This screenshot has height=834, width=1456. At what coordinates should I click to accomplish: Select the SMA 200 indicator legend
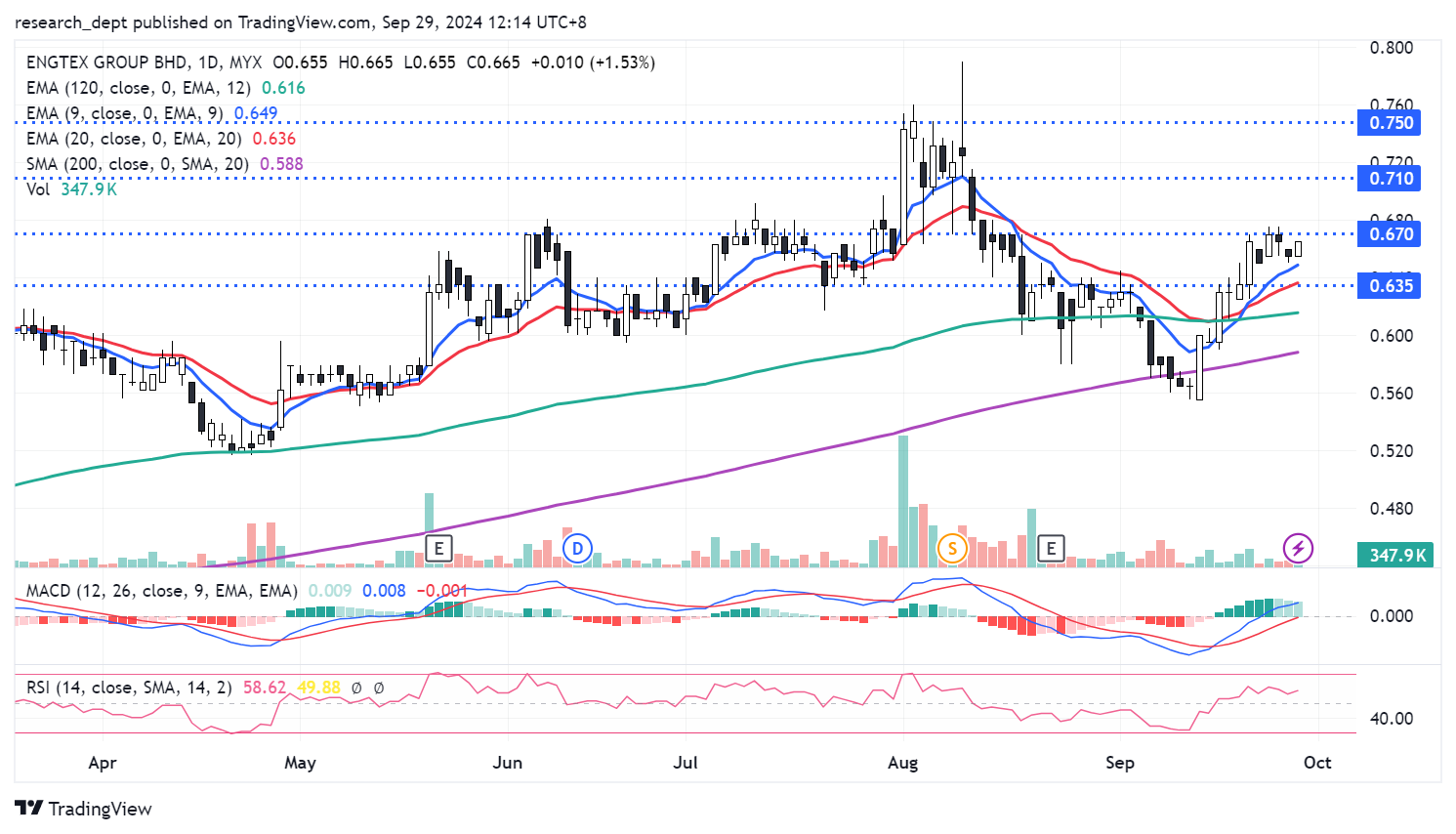pyautogui.click(x=137, y=164)
